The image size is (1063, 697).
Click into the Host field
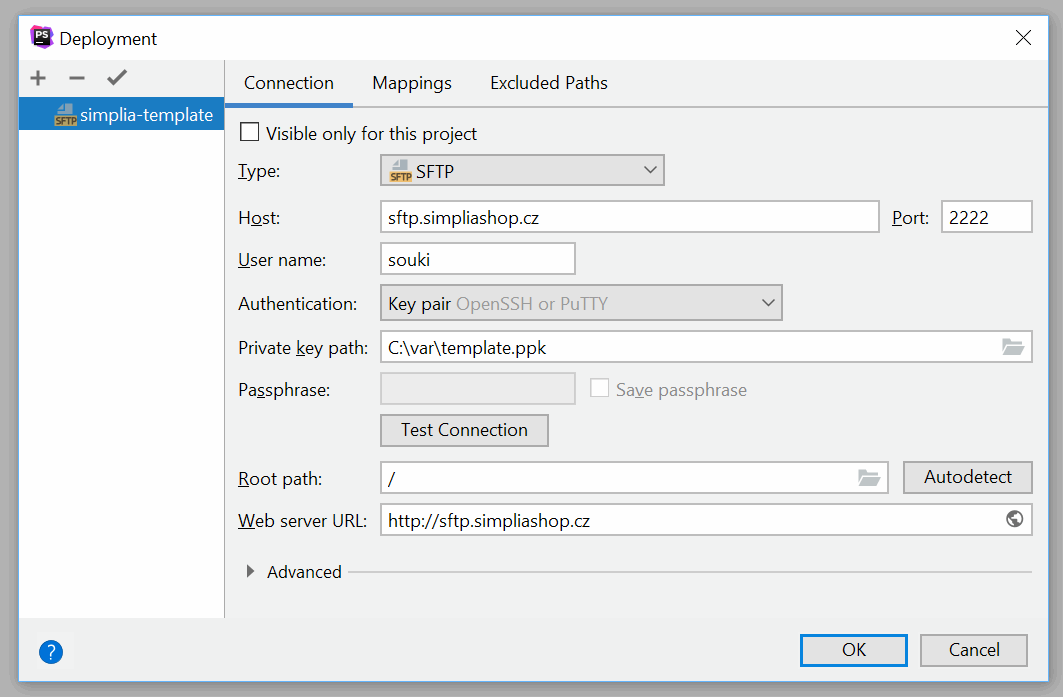[x=629, y=217]
